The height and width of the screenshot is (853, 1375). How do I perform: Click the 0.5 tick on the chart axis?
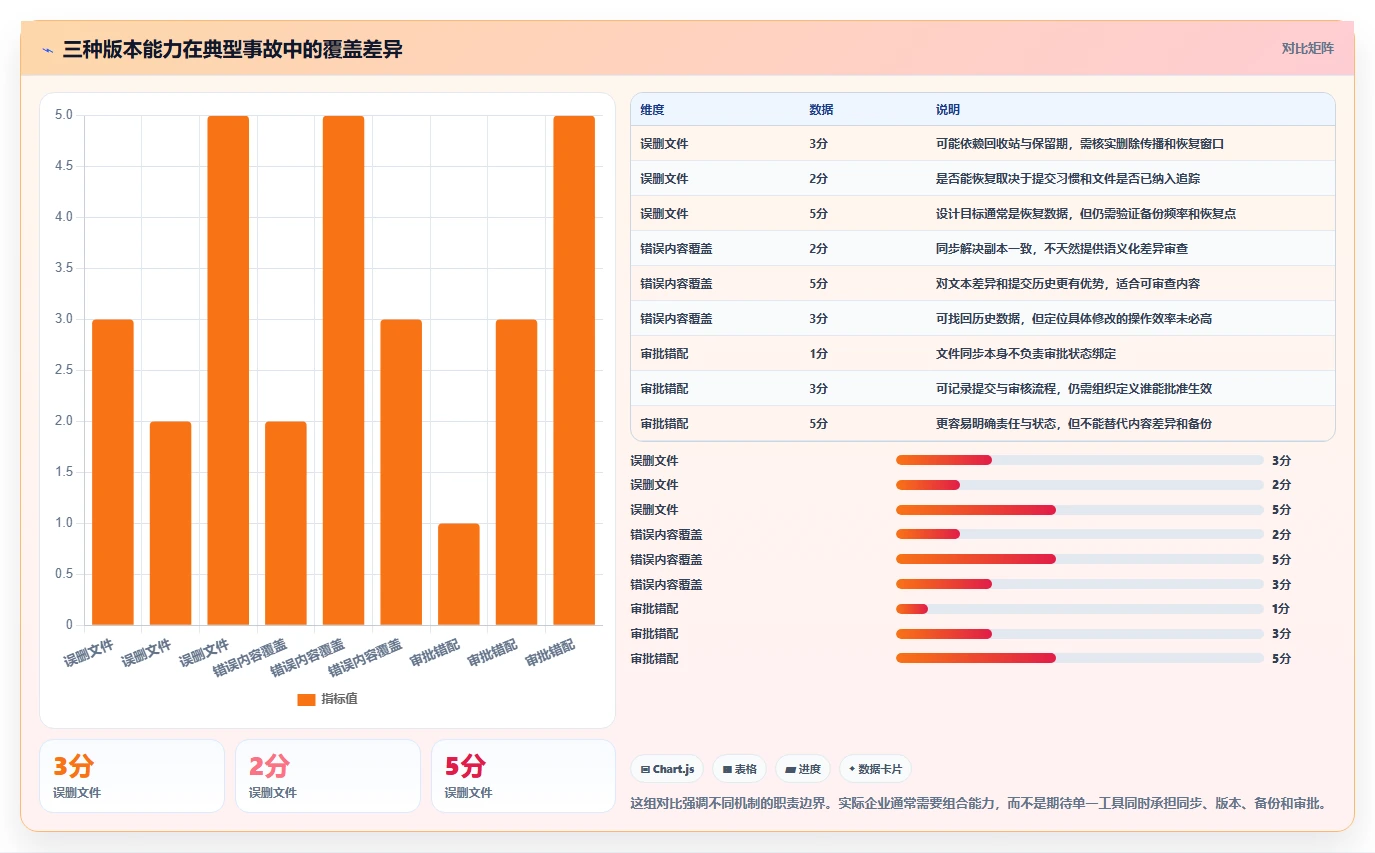pos(64,574)
